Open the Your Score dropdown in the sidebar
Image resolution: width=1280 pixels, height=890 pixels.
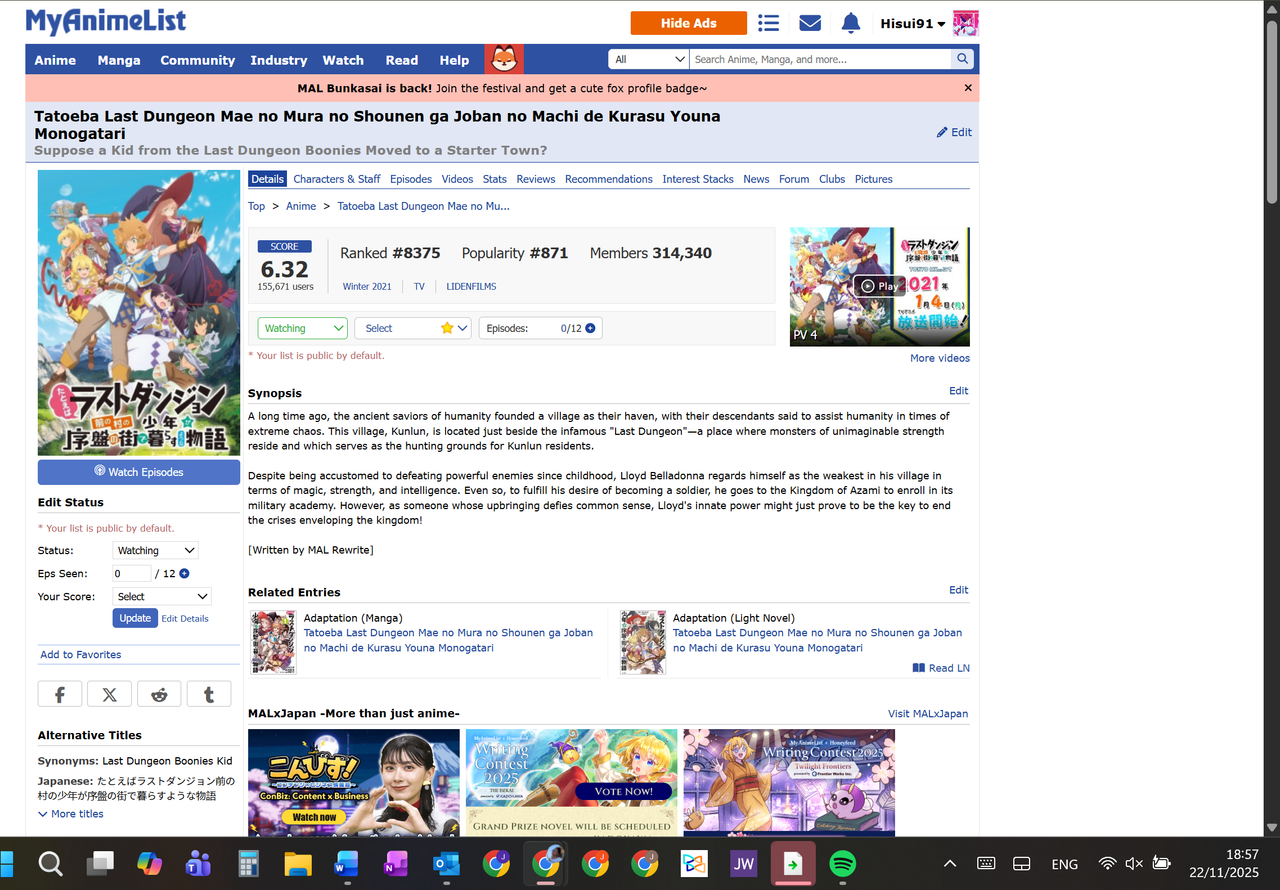[x=162, y=596]
